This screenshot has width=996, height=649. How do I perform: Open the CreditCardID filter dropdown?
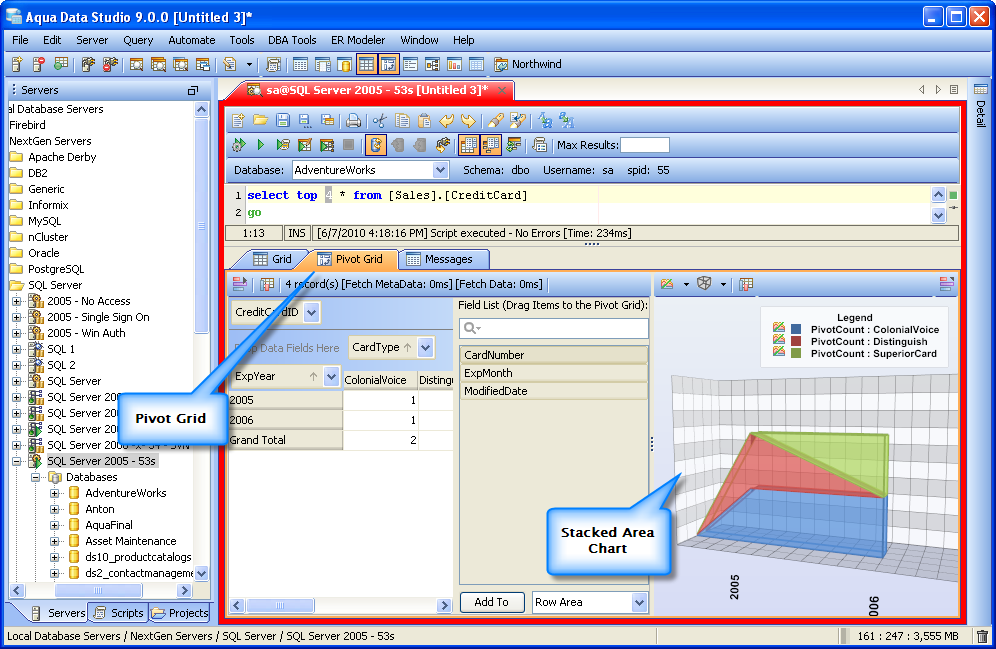point(311,312)
